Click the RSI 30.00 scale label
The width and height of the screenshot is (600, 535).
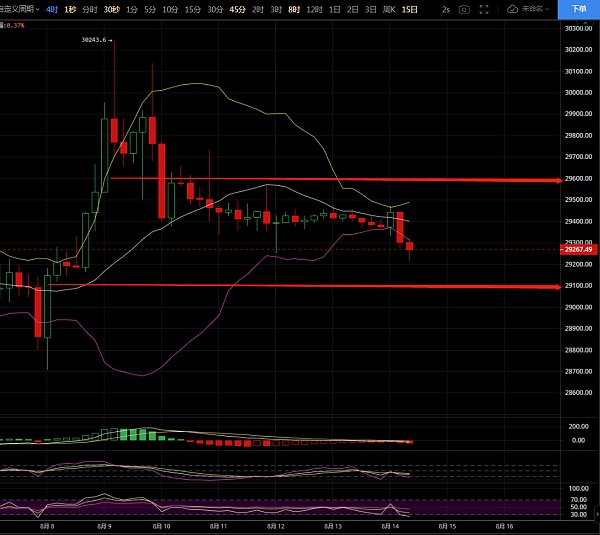click(579, 514)
